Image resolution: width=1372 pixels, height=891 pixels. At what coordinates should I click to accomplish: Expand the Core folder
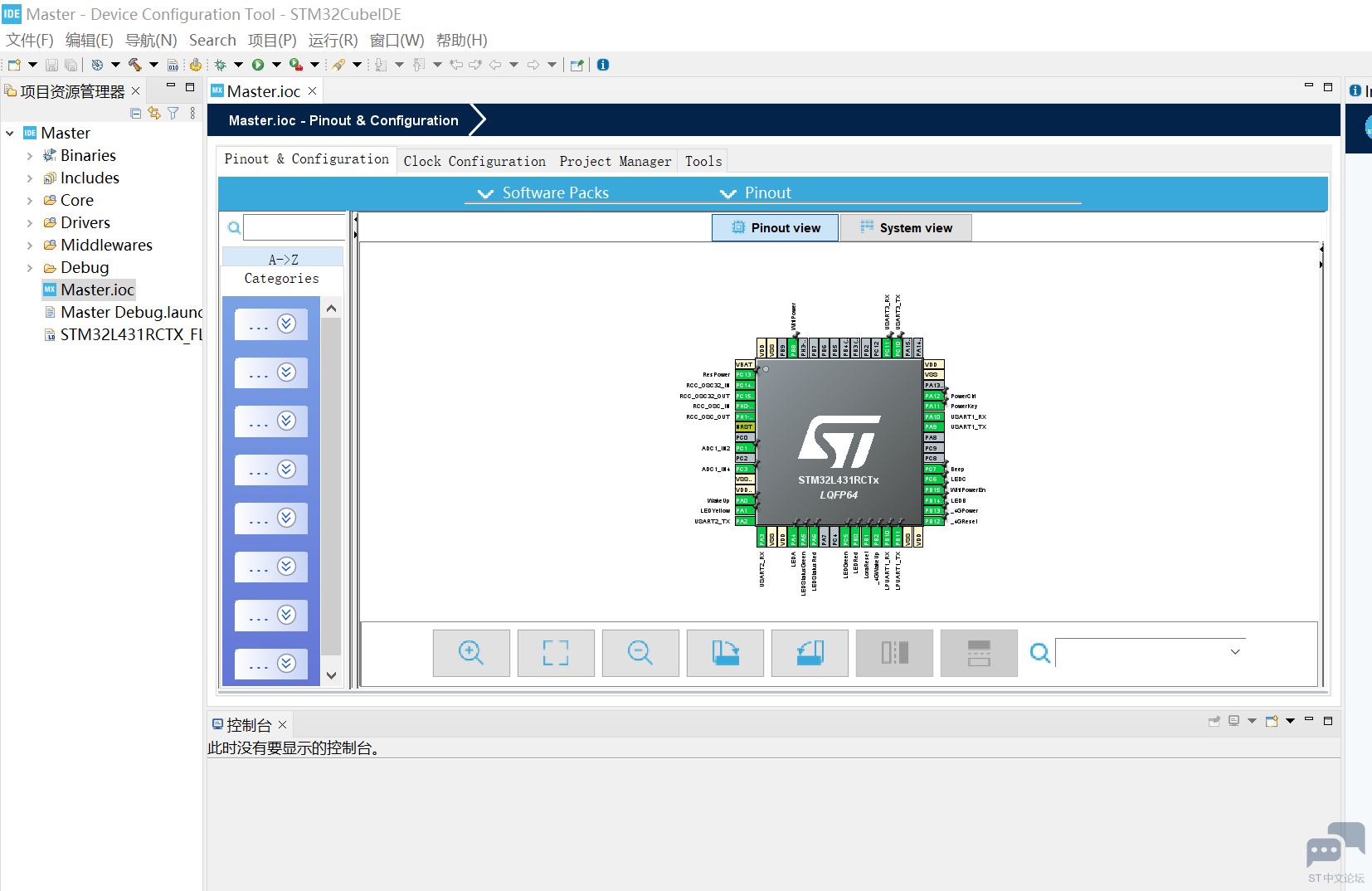(x=30, y=201)
